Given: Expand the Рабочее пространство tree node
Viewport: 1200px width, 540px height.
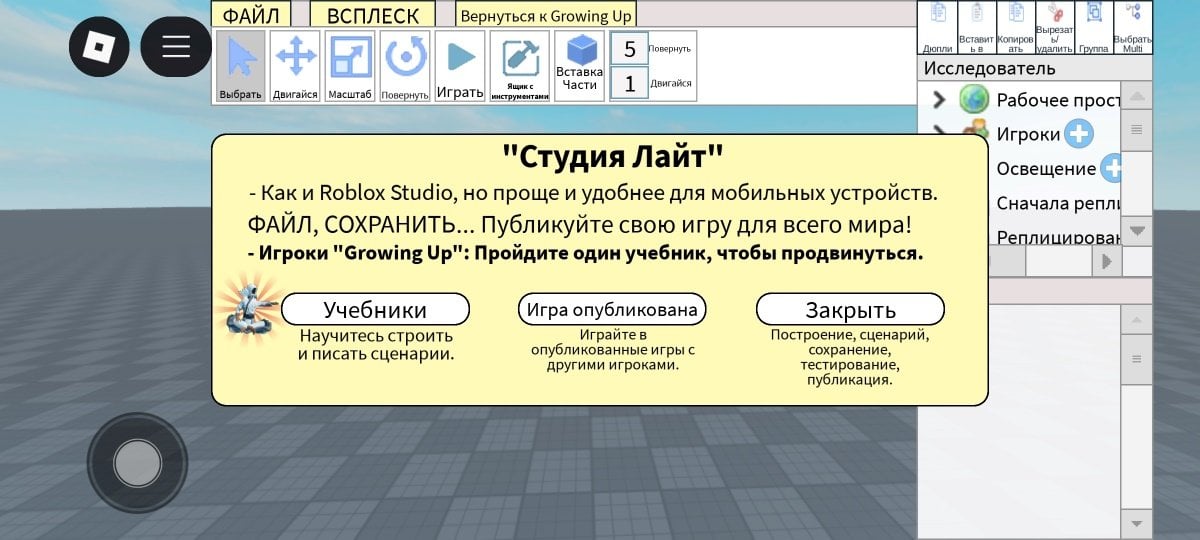Looking at the screenshot, I should click(x=938, y=99).
